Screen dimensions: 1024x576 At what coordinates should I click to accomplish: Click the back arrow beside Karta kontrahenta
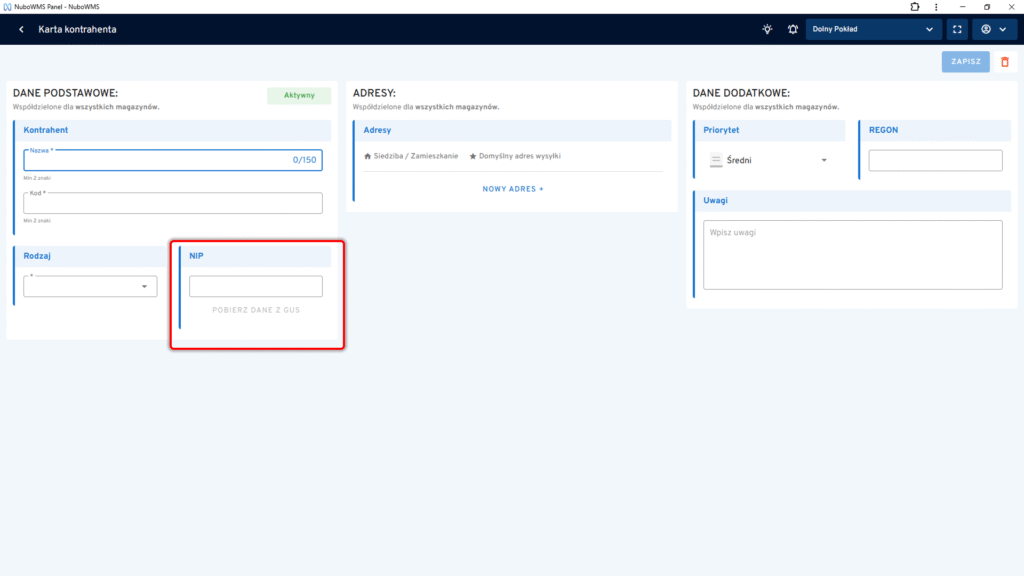tap(21, 29)
